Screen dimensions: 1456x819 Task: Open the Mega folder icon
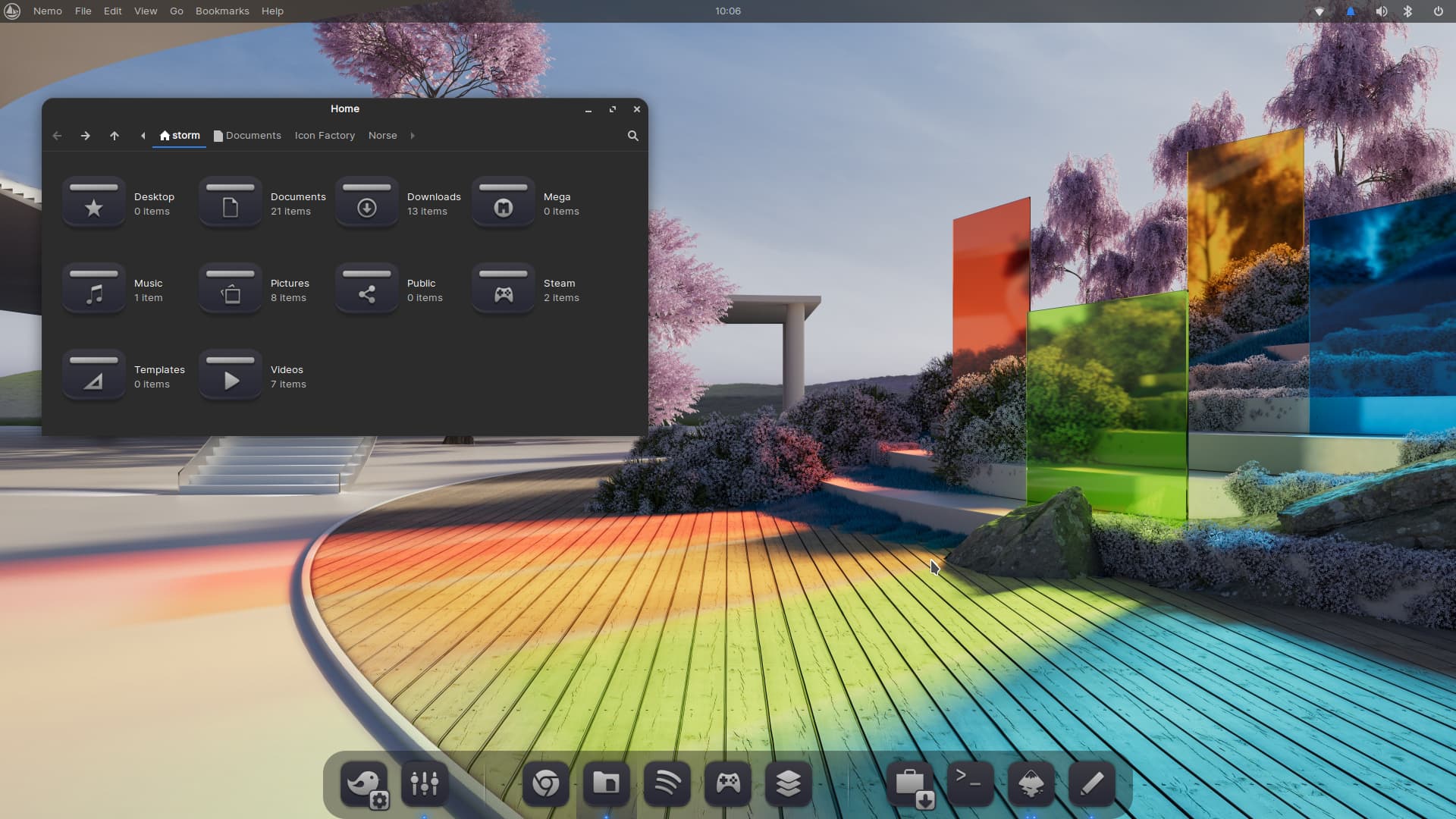point(503,202)
